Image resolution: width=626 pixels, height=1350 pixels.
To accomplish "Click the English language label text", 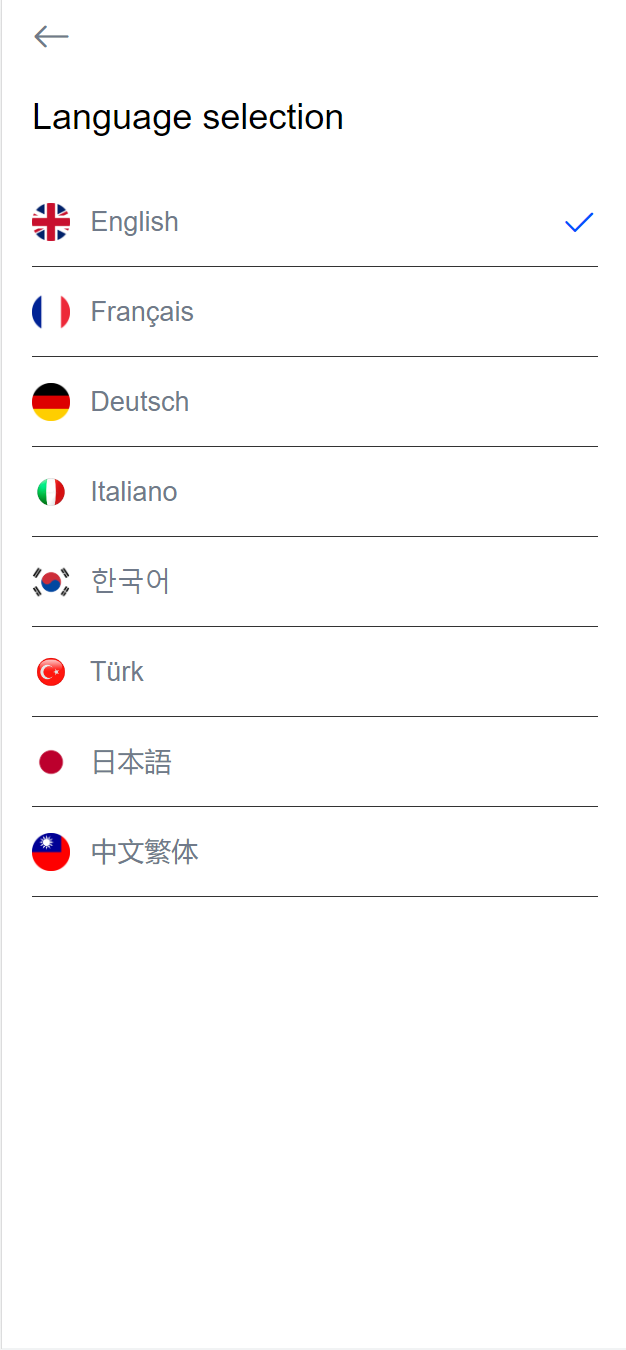I will click(x=134, y=222).
